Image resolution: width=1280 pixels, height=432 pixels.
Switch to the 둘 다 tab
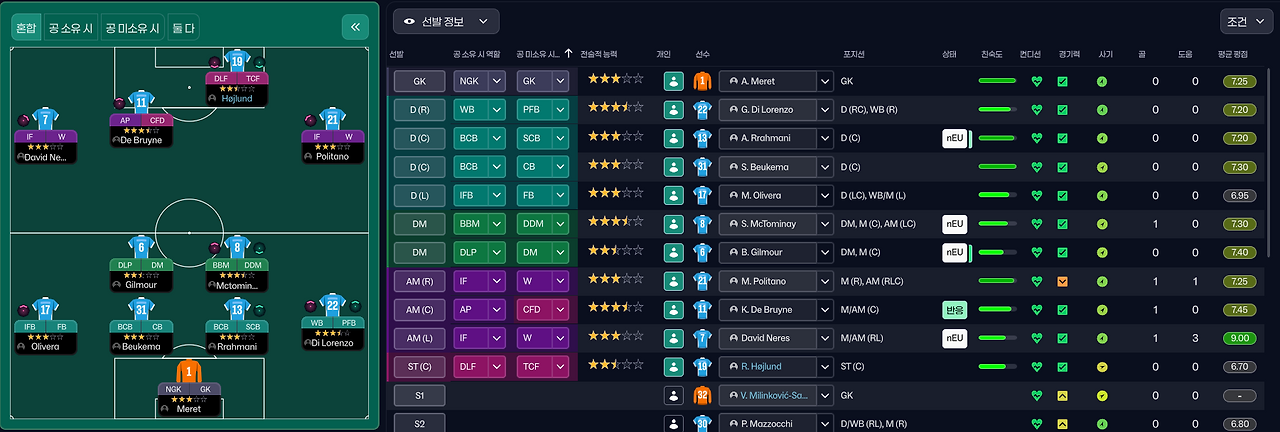pos(183,28)
